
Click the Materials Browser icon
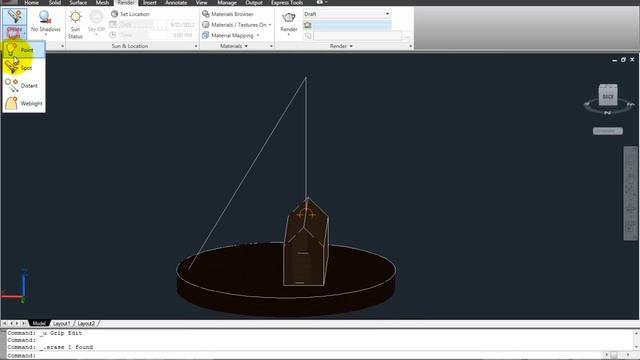tap(206, 14)
